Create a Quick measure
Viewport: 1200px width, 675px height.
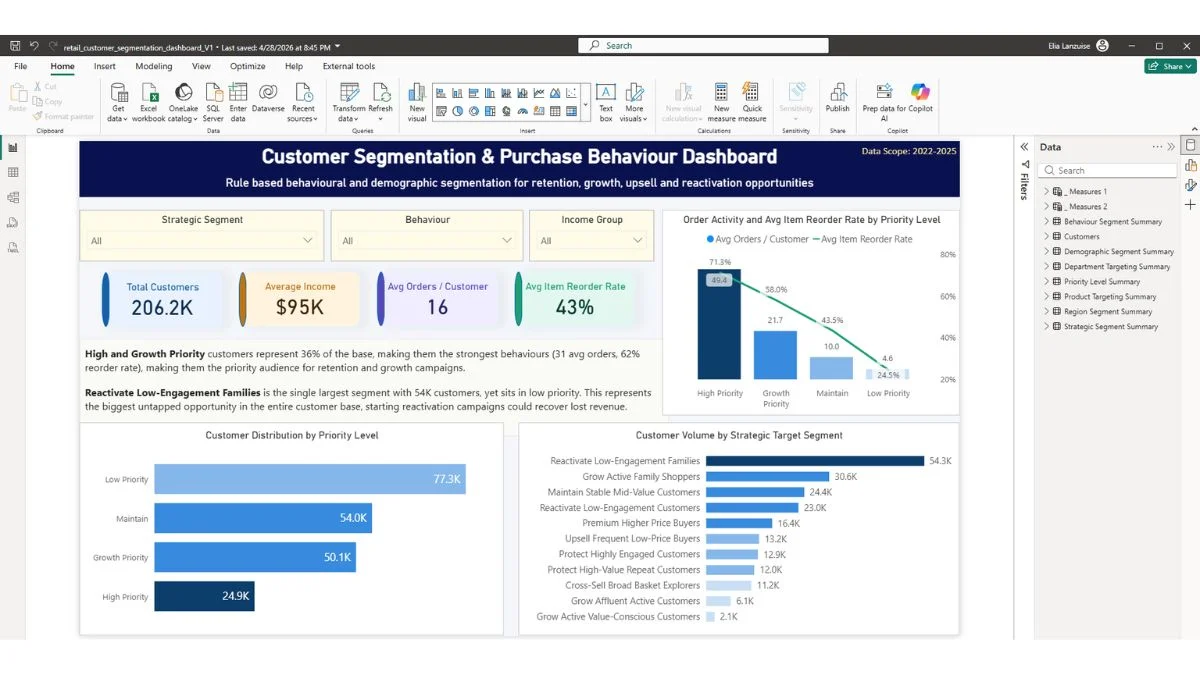[x=752, y=103]
